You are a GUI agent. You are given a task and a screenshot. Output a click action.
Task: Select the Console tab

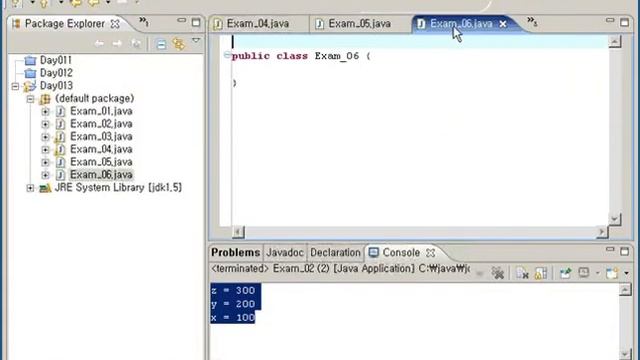point(401,253)
